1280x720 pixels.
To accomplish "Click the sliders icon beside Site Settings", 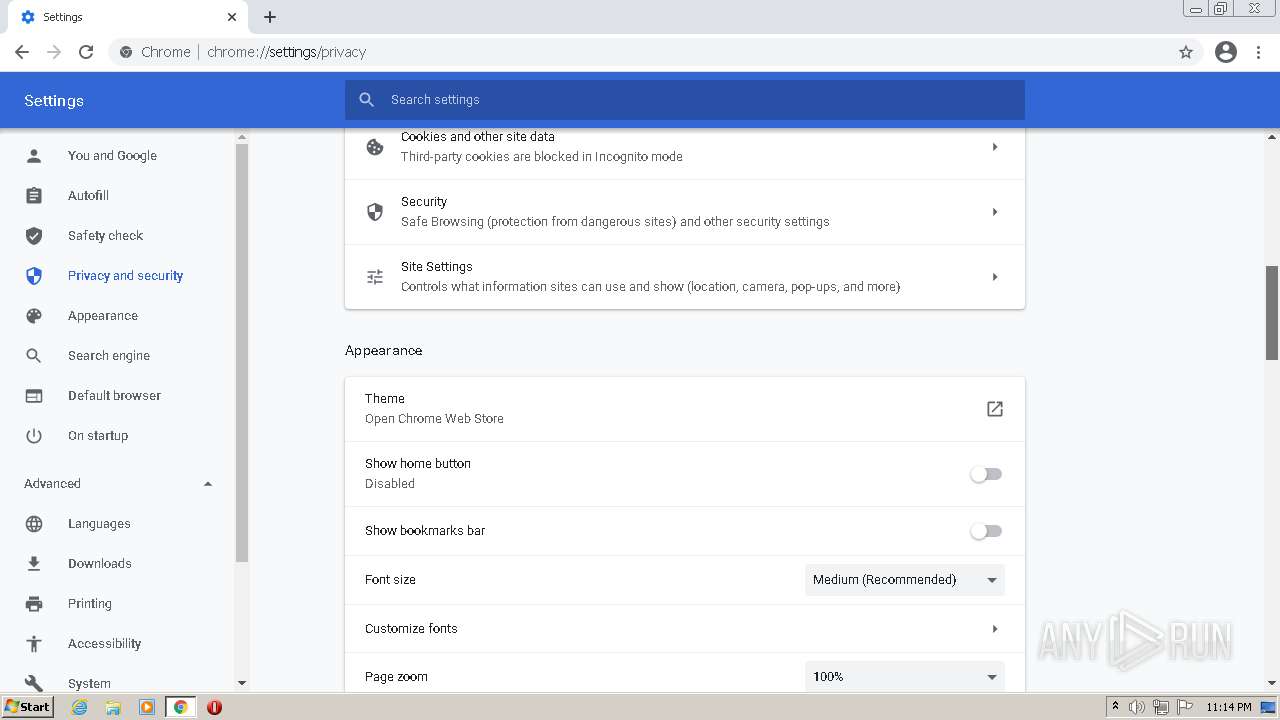I will 375,277.
